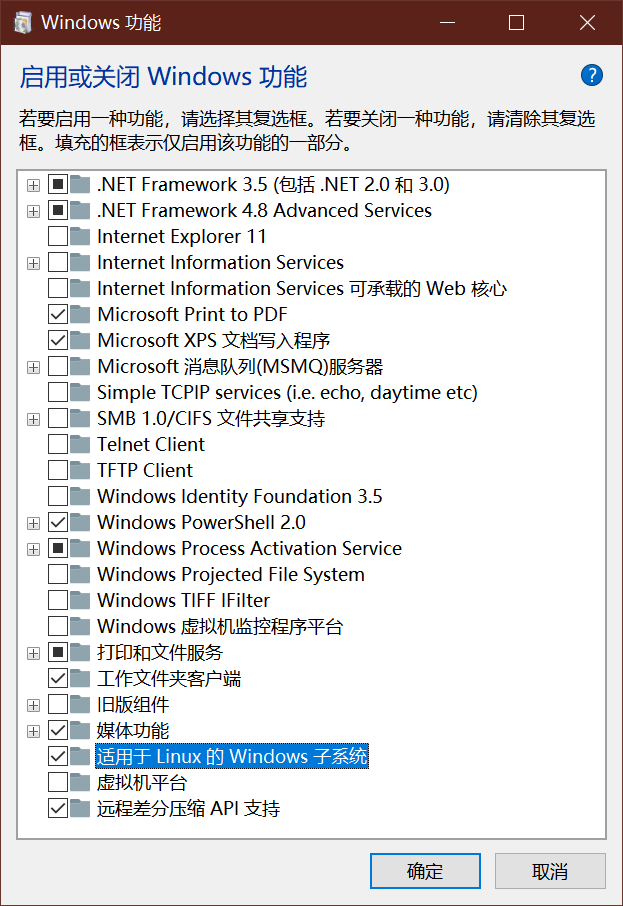Check Simple TCPIP services checkbox
This screenshot has width=623, height=906.
tap(58, 392)
